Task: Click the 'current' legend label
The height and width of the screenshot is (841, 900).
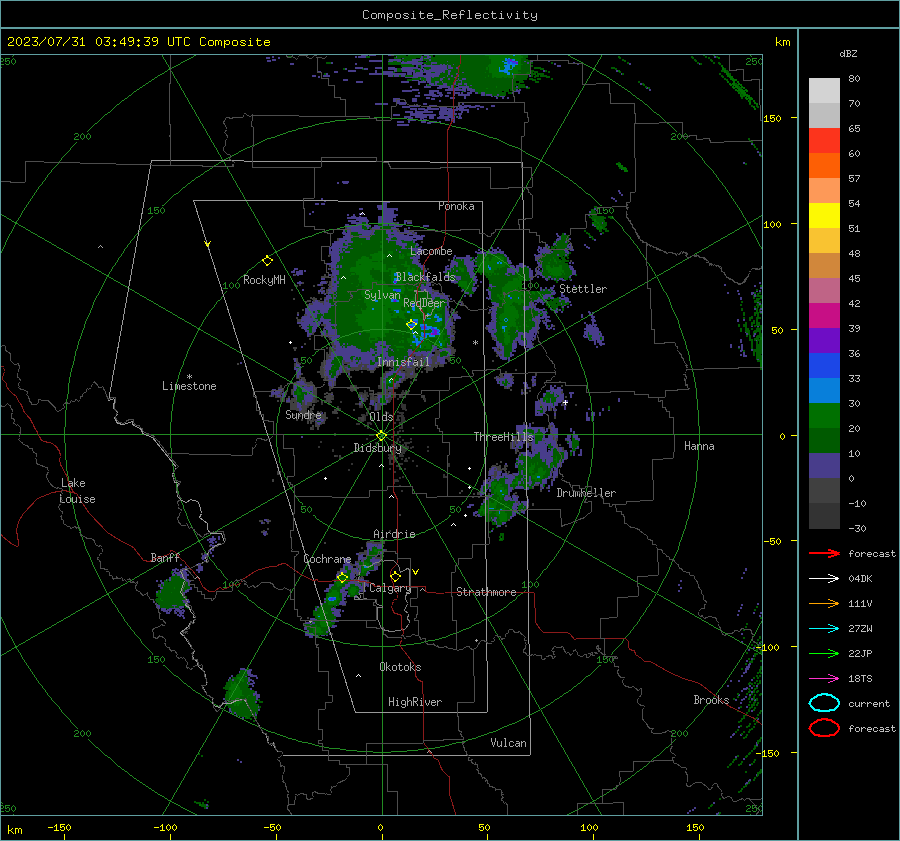Action: click(869, 703)
